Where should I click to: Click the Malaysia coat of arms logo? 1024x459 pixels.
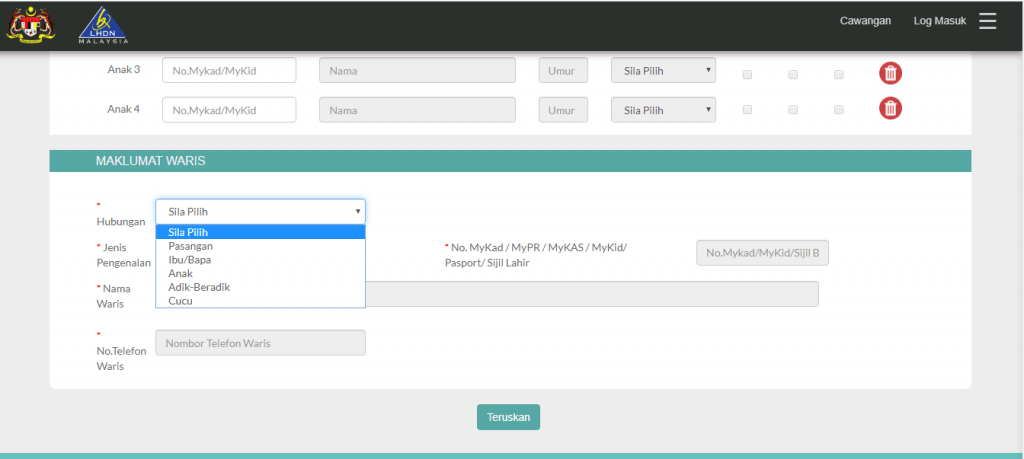click(31, 25)
